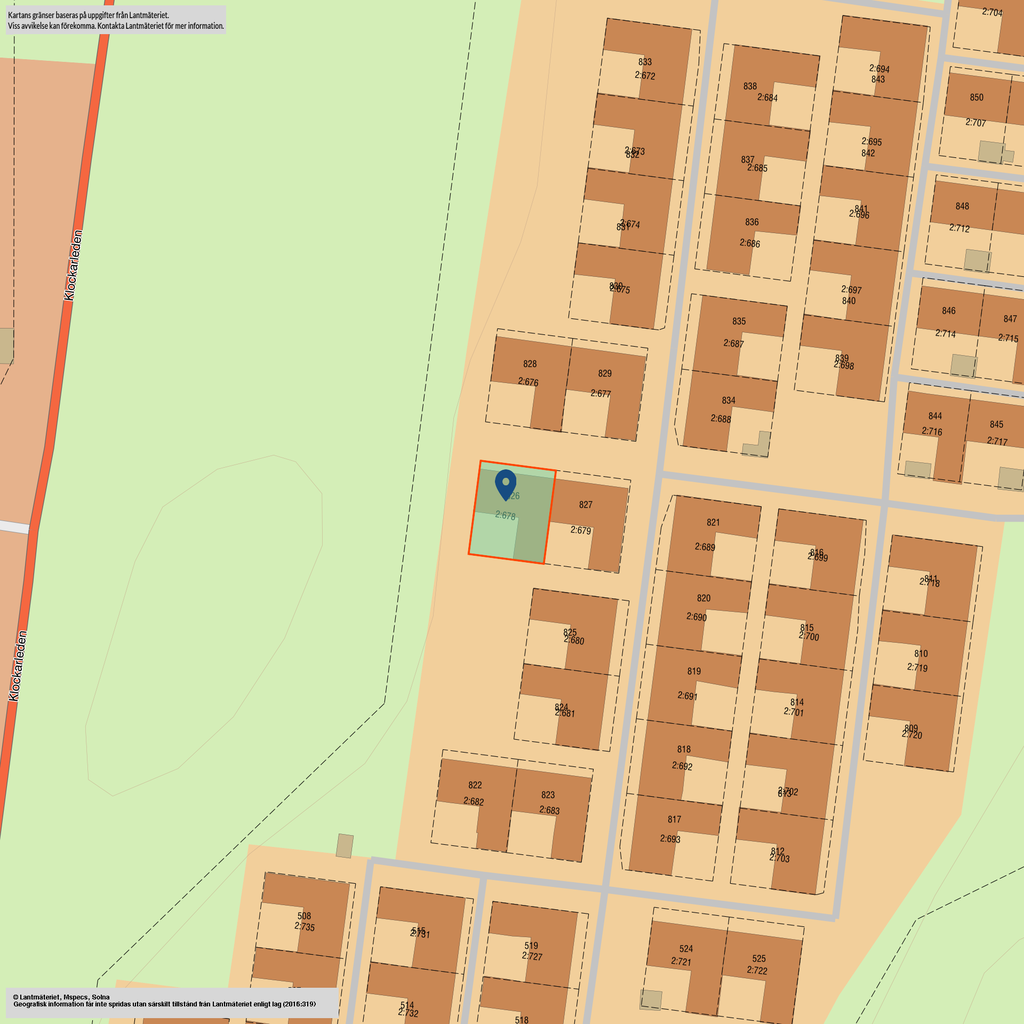Image resolution: width=1024 pixels, height=1024 pixels.
Task: Select house number 818
Action: pos(684,750)
